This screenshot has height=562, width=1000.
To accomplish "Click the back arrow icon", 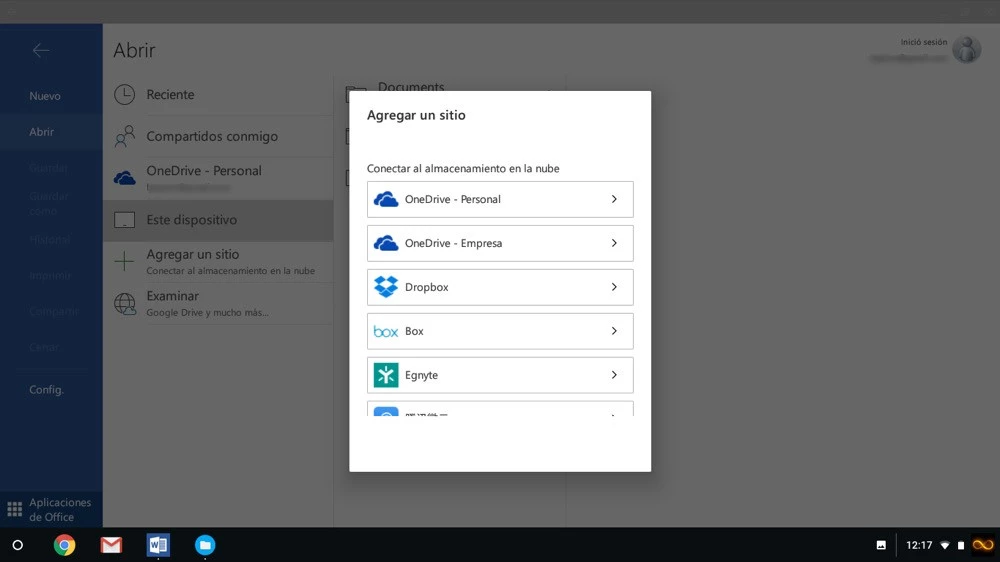I will [41, 50].
